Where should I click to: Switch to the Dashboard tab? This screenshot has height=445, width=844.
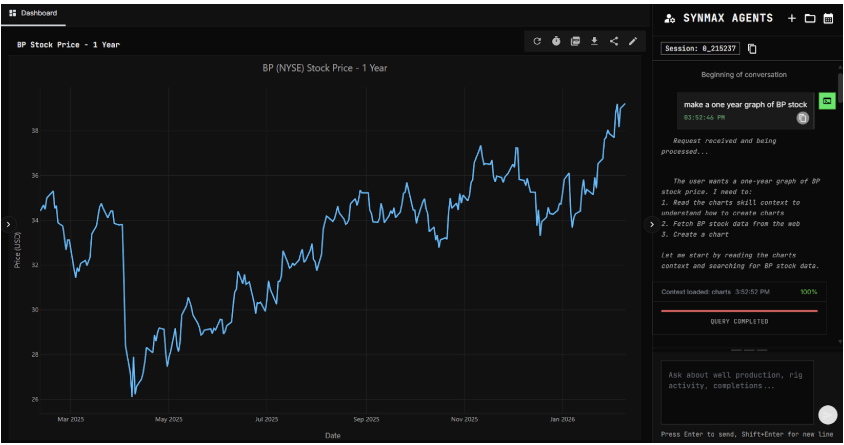34,13
